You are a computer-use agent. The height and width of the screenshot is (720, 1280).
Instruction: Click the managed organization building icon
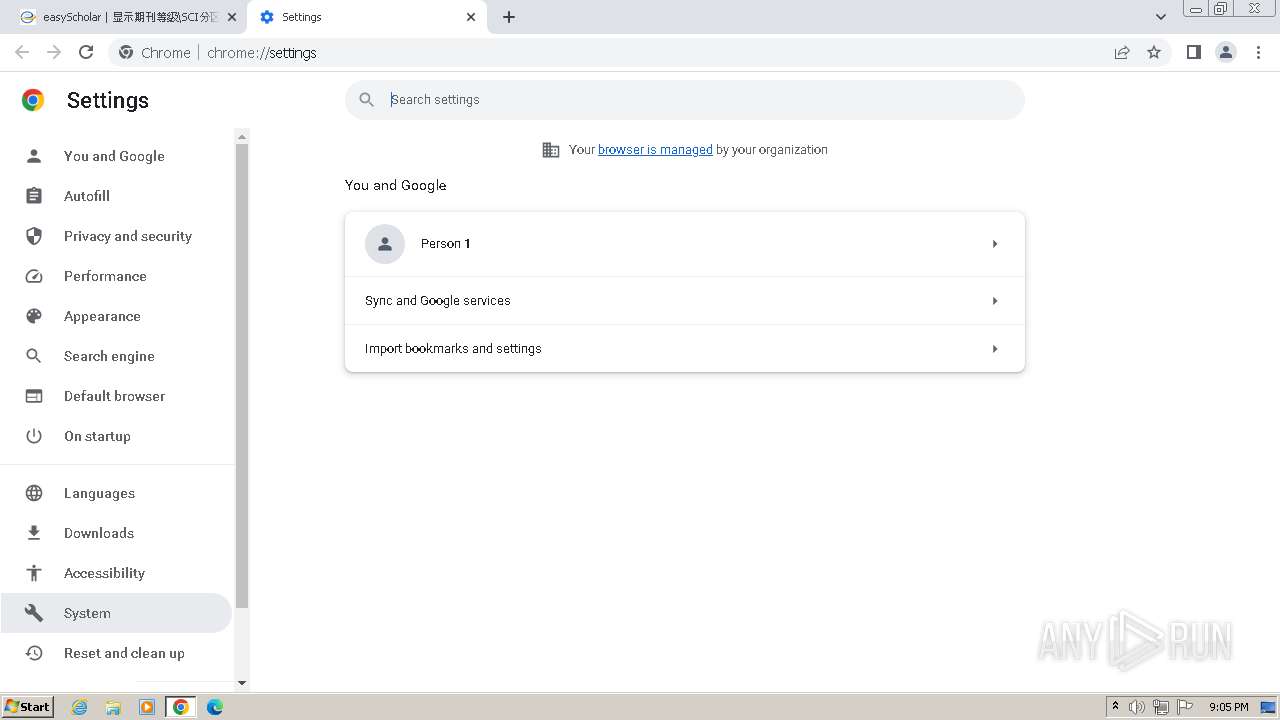click(551, 150)
